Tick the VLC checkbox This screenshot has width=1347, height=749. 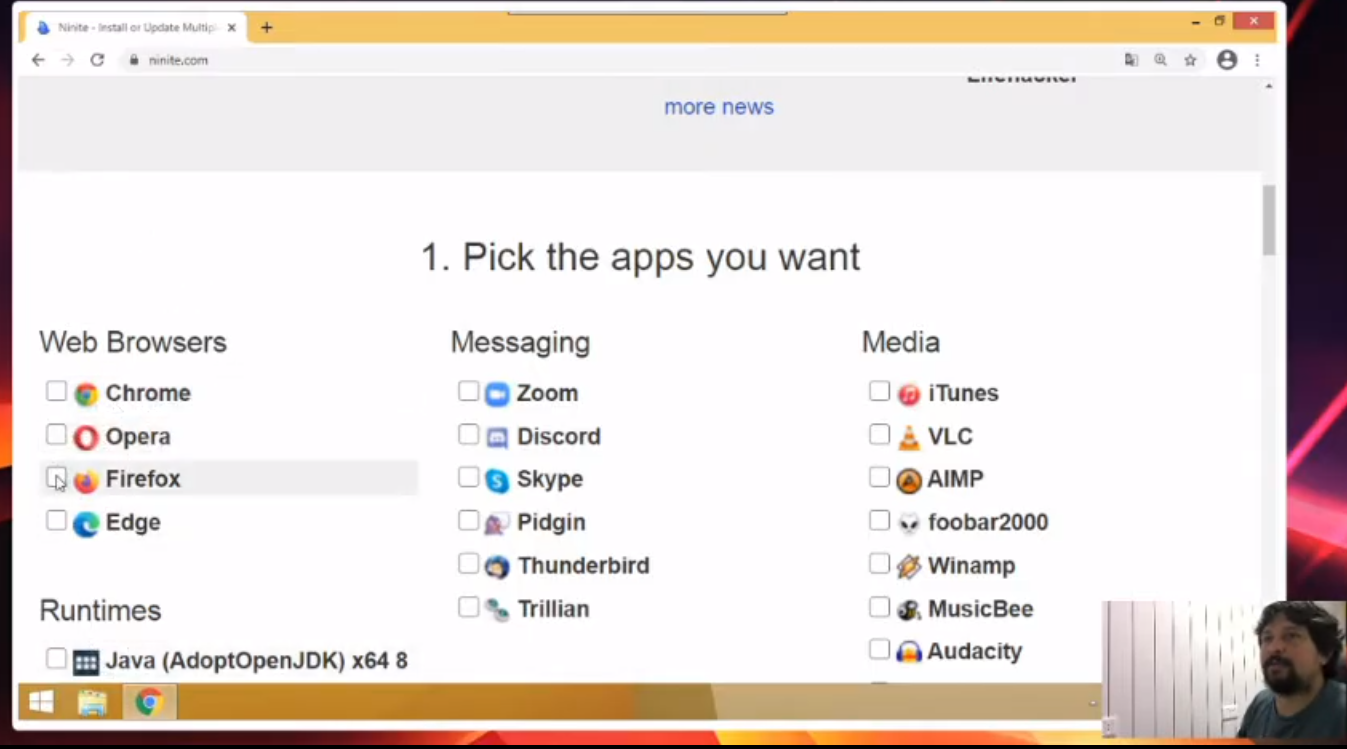879,434
